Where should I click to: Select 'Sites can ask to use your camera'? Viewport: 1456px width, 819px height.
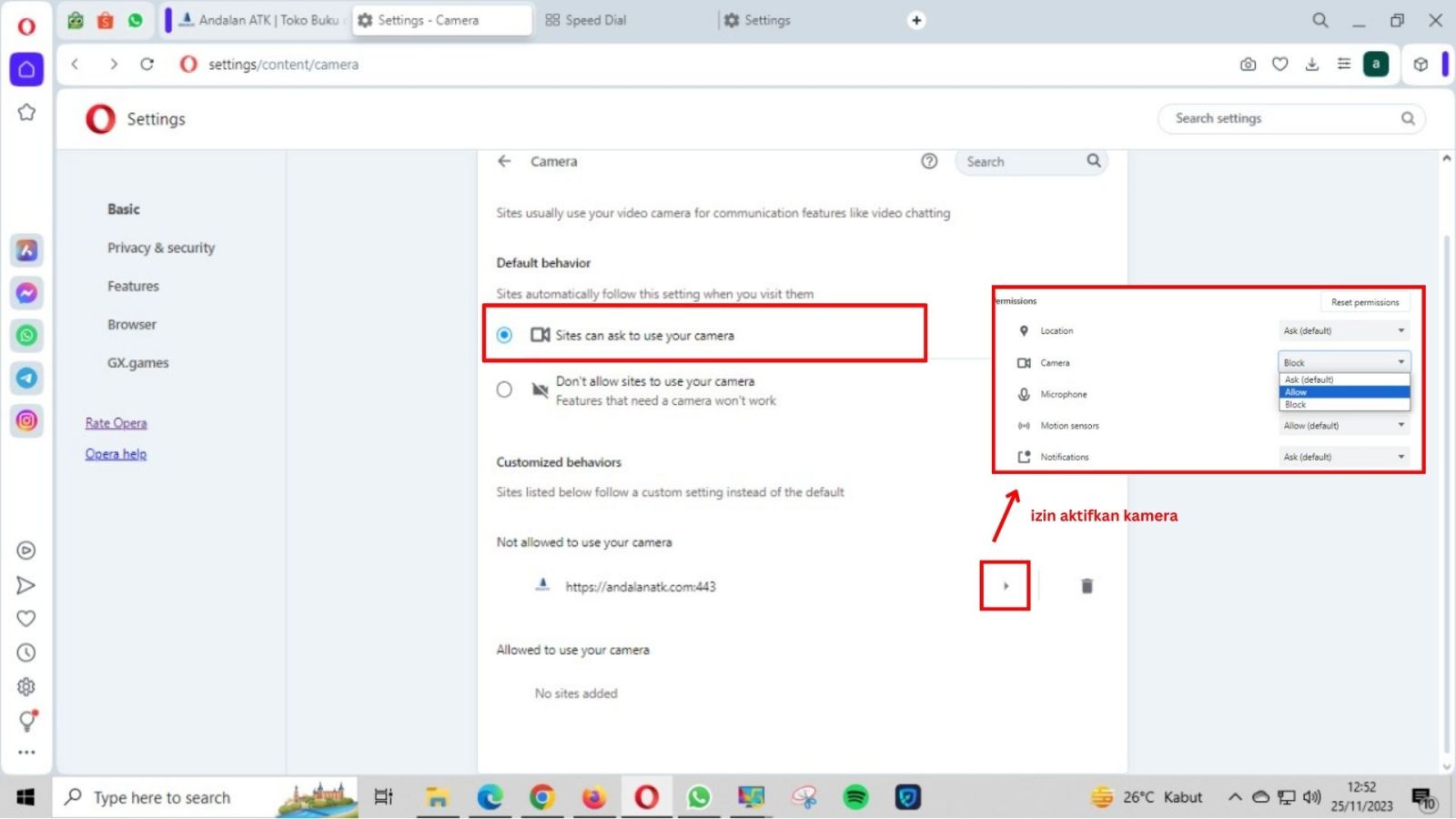504,335
